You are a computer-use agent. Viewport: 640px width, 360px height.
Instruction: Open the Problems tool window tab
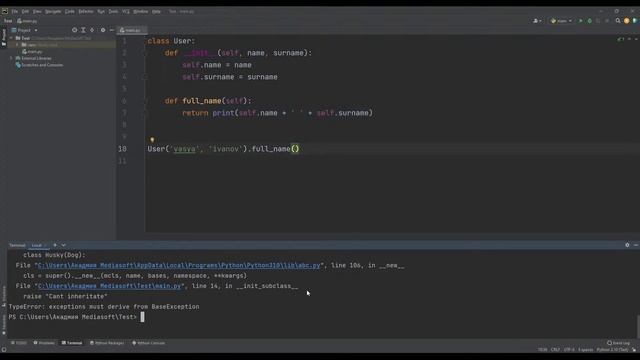point(44,343)
